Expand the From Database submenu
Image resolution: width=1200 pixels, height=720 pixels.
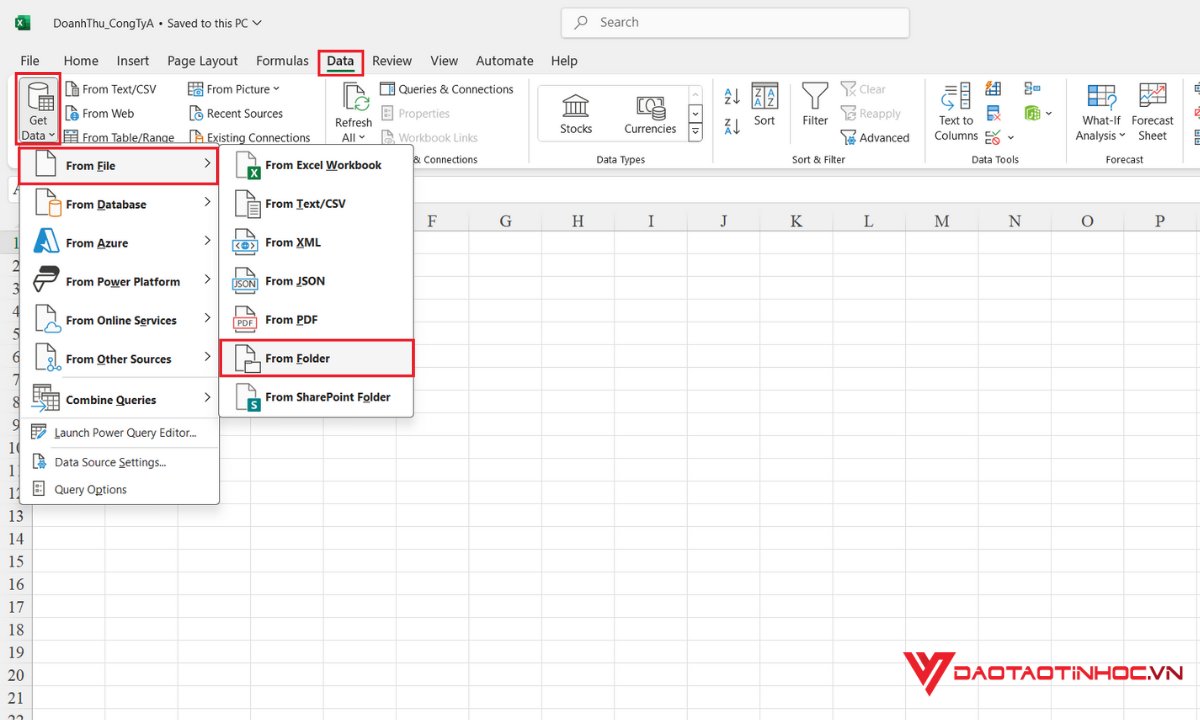[x=119, y=204]
